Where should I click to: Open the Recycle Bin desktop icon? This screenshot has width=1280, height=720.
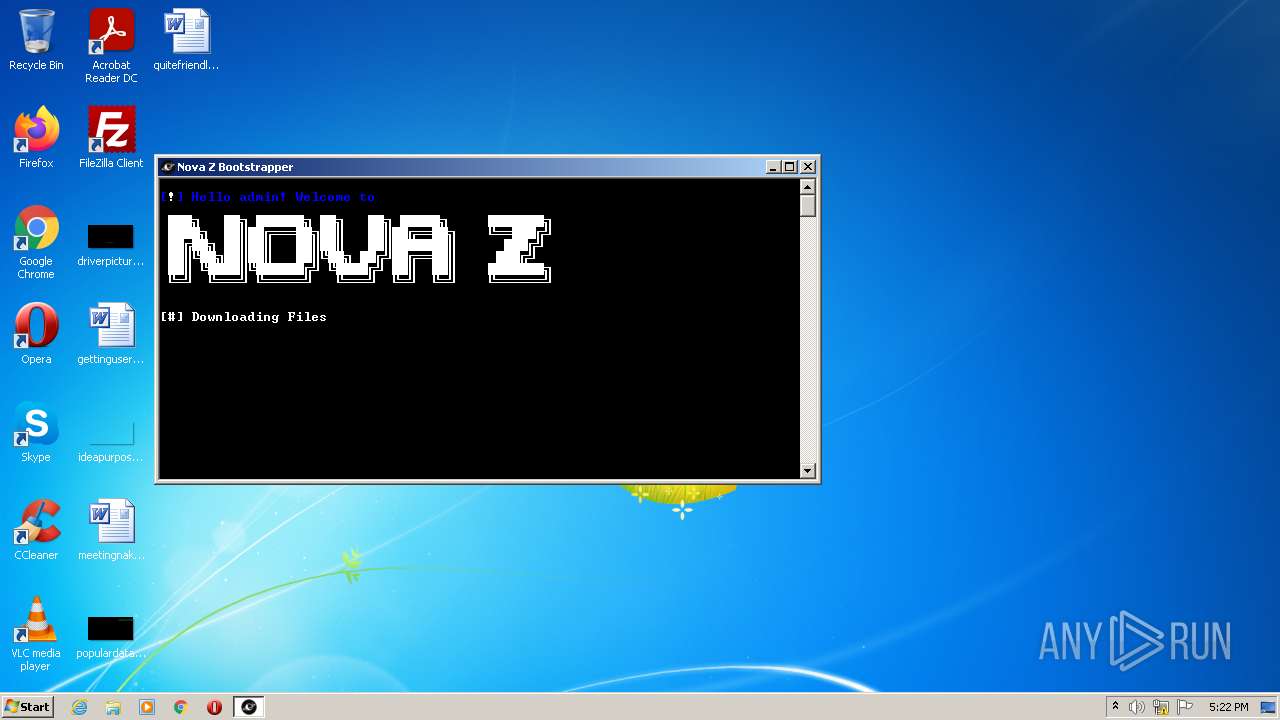point(36,40)
